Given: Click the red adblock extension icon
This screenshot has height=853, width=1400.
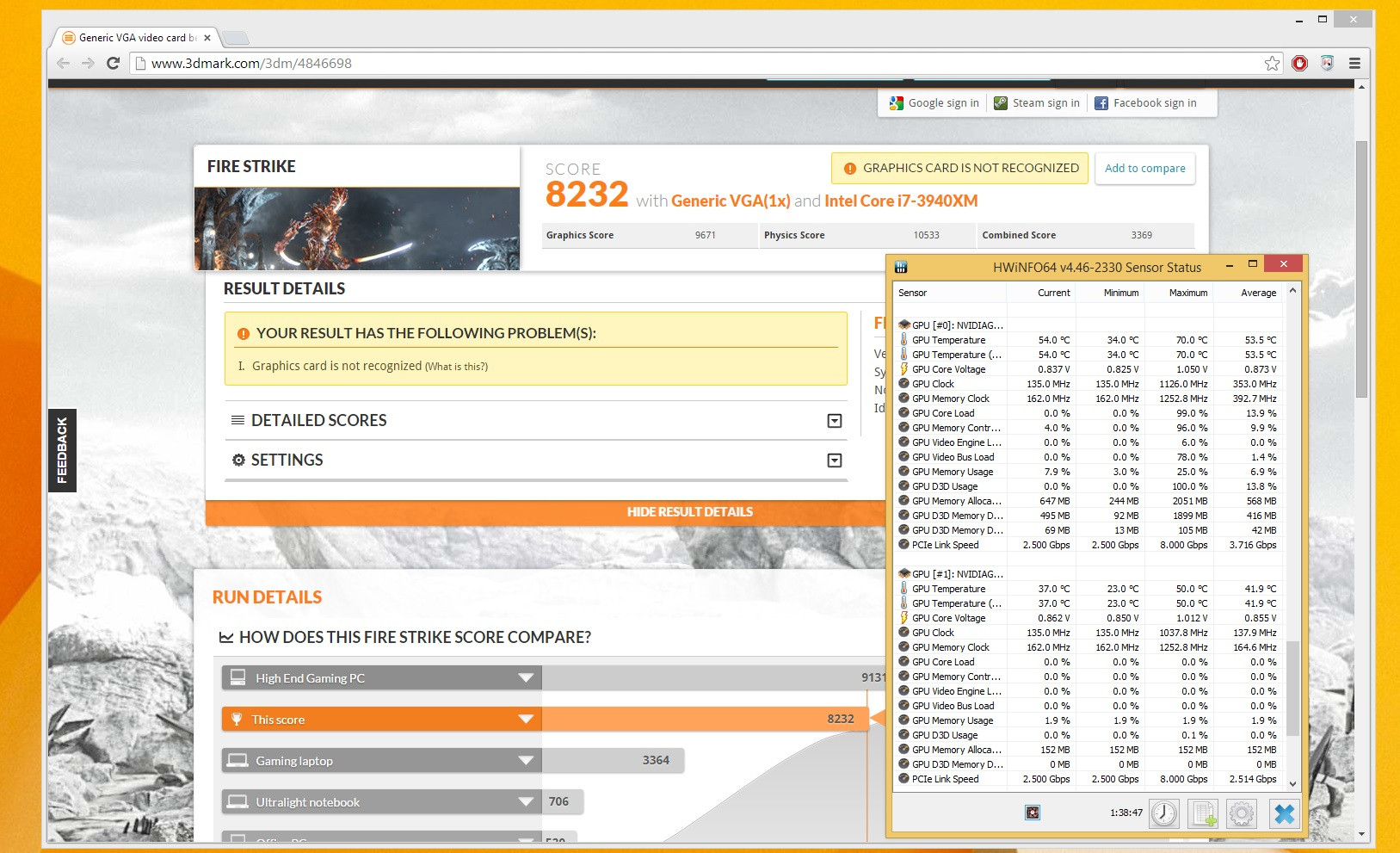Looking at the screenshot, I should click(1299, 63).
